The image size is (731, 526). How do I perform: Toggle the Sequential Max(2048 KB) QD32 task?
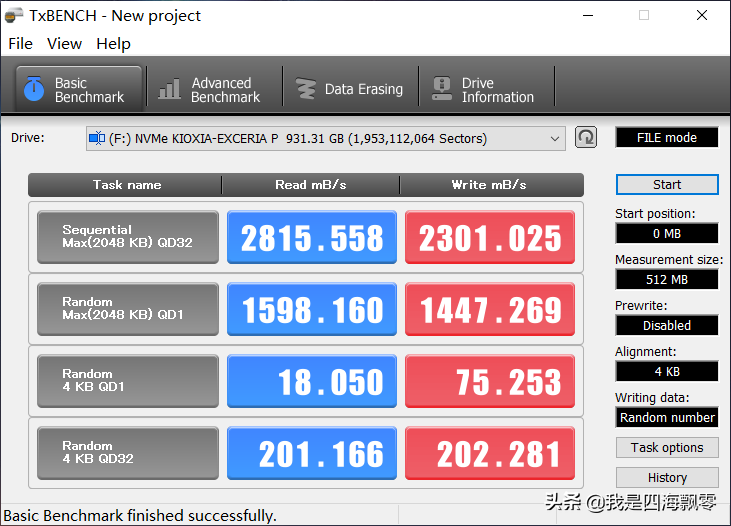click(x=128, y=237)
